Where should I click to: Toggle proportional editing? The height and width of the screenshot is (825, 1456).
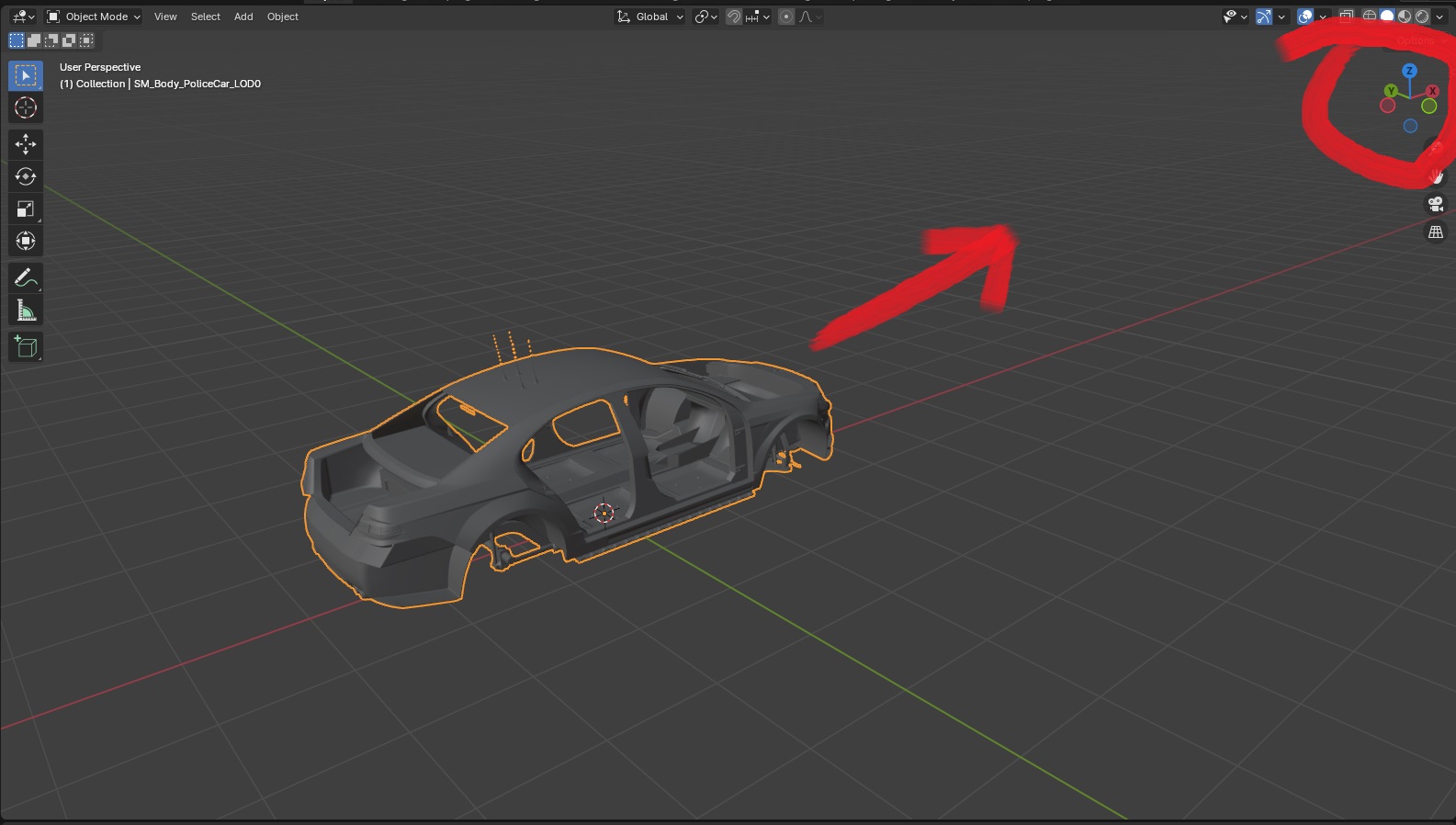point(786,17)
